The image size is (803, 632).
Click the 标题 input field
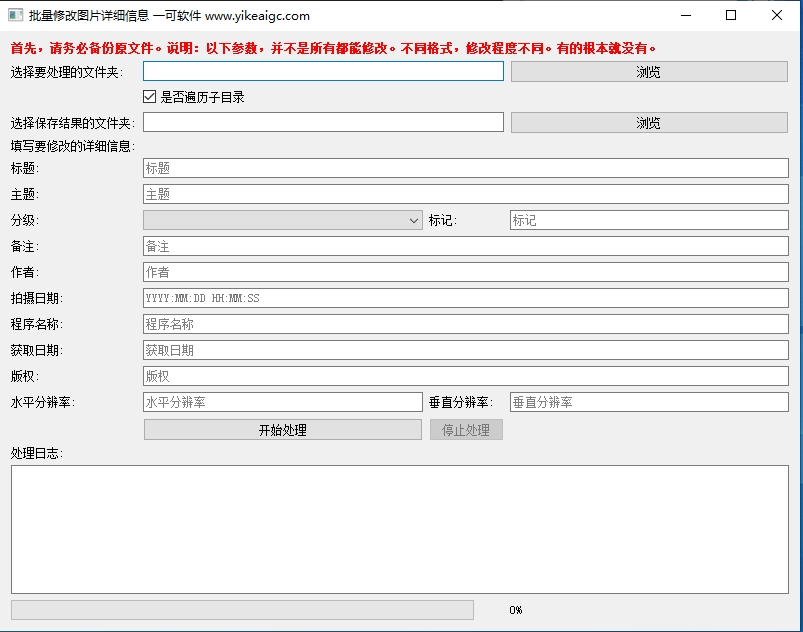pyautogui.click(x=466, y=168)
